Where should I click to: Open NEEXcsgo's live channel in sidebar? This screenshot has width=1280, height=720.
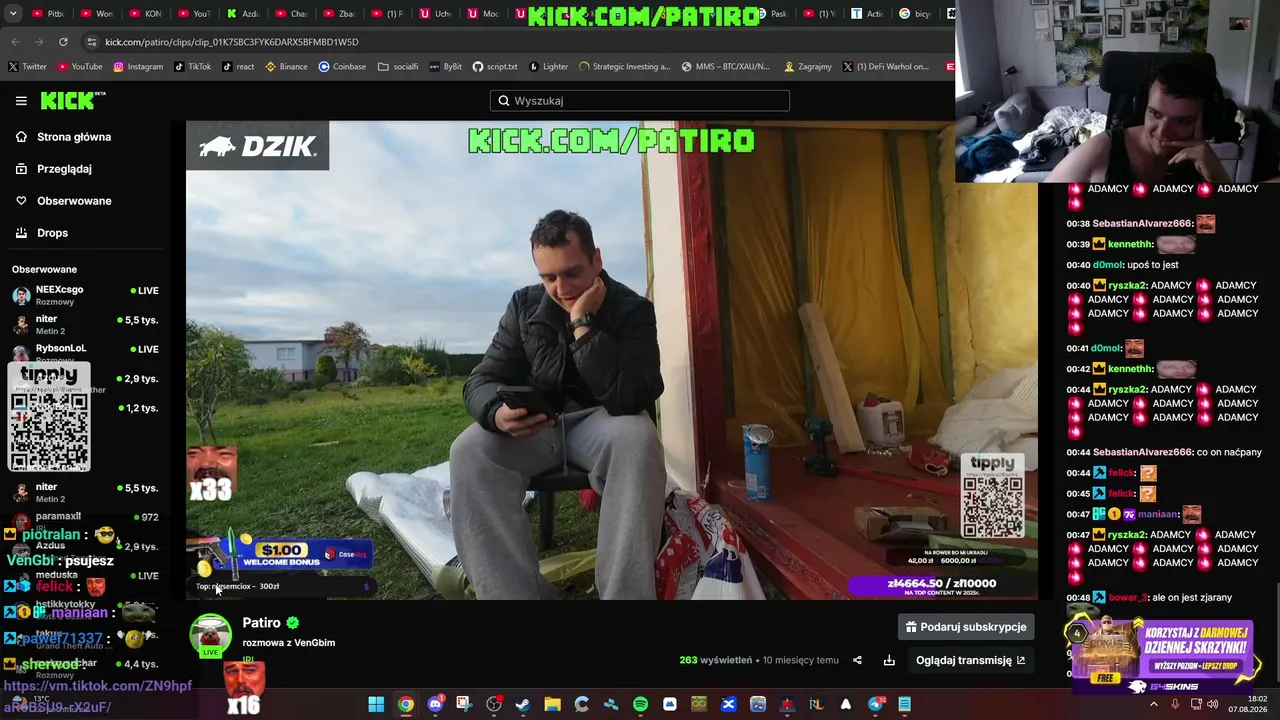coord(85,294)
